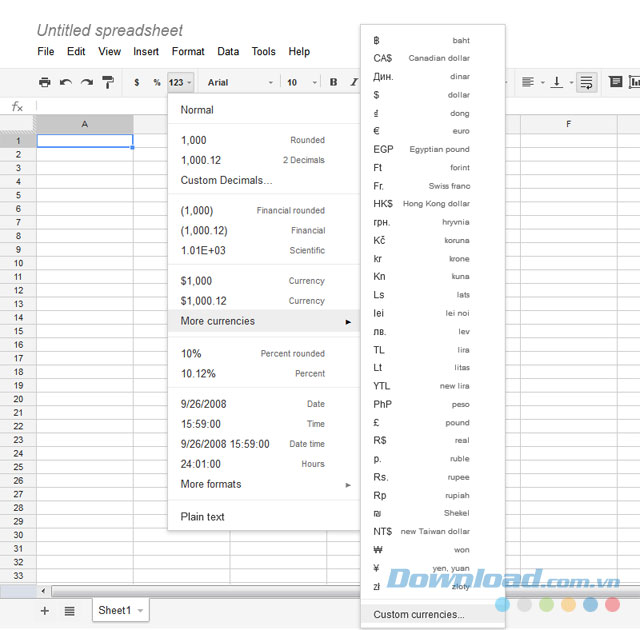Click the Print icon in toolbar
The width and height of the screenshot is (640, 630).
click(44, 82)
